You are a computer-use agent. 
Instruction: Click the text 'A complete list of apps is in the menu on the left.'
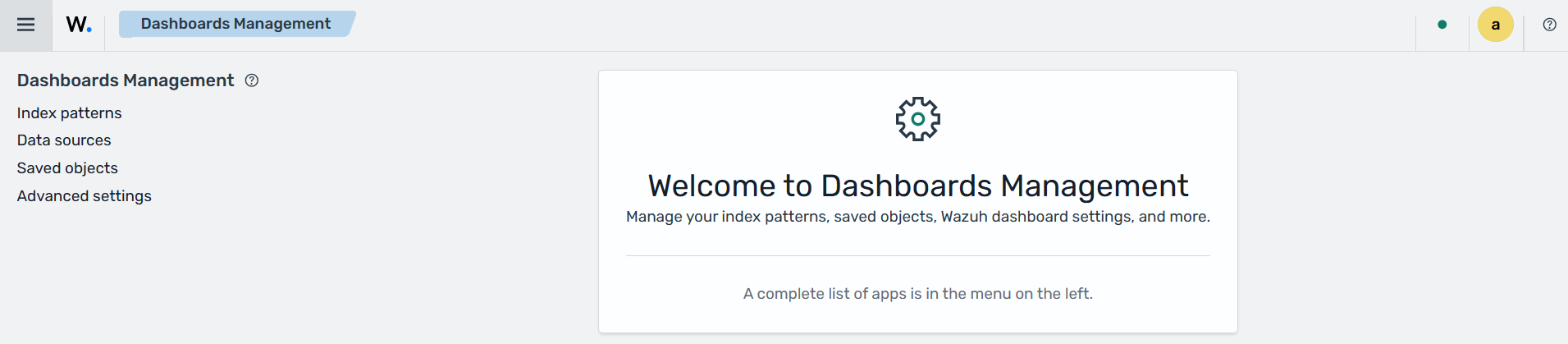[x=918, y=294]
